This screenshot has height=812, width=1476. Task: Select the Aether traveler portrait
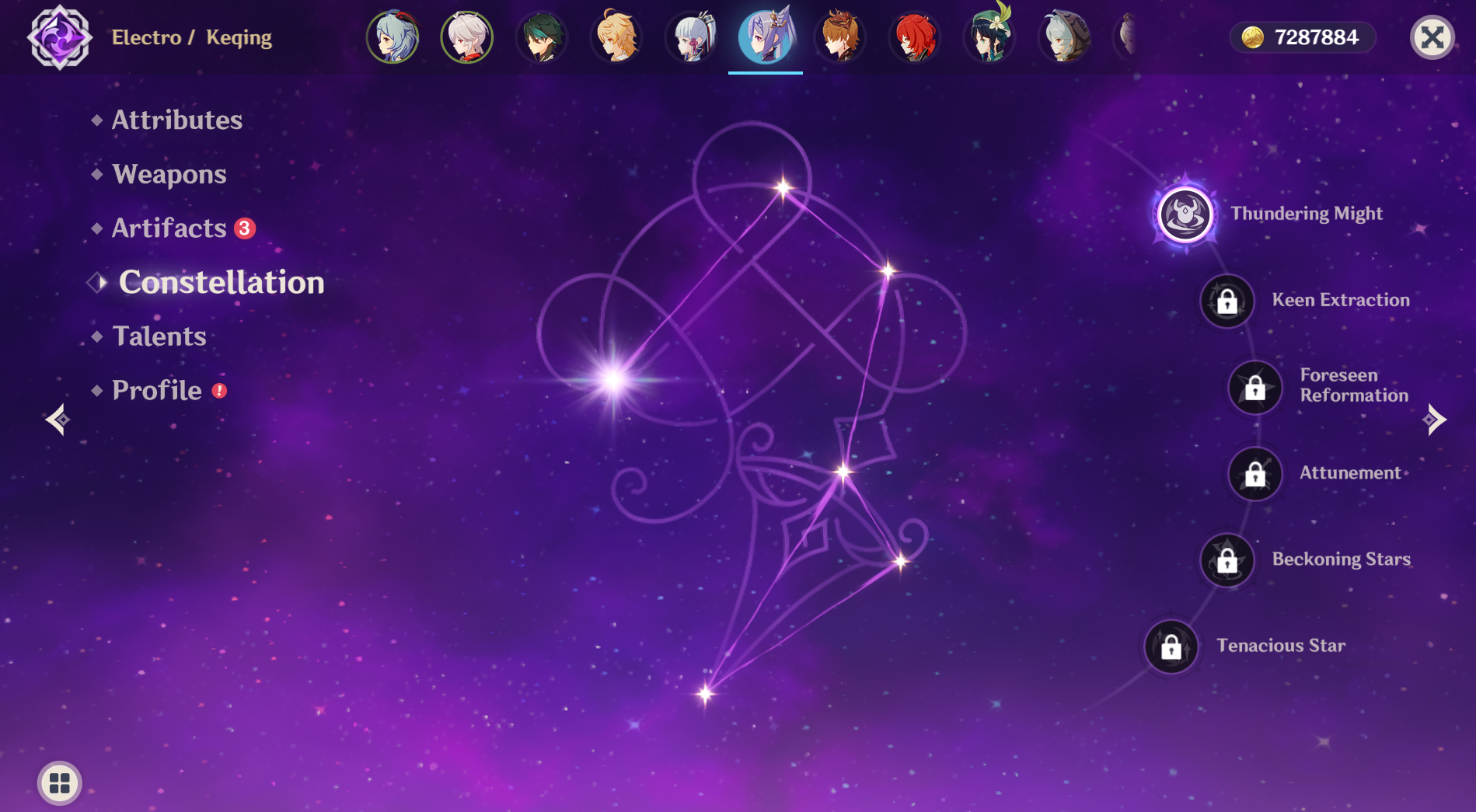(616, 37)
